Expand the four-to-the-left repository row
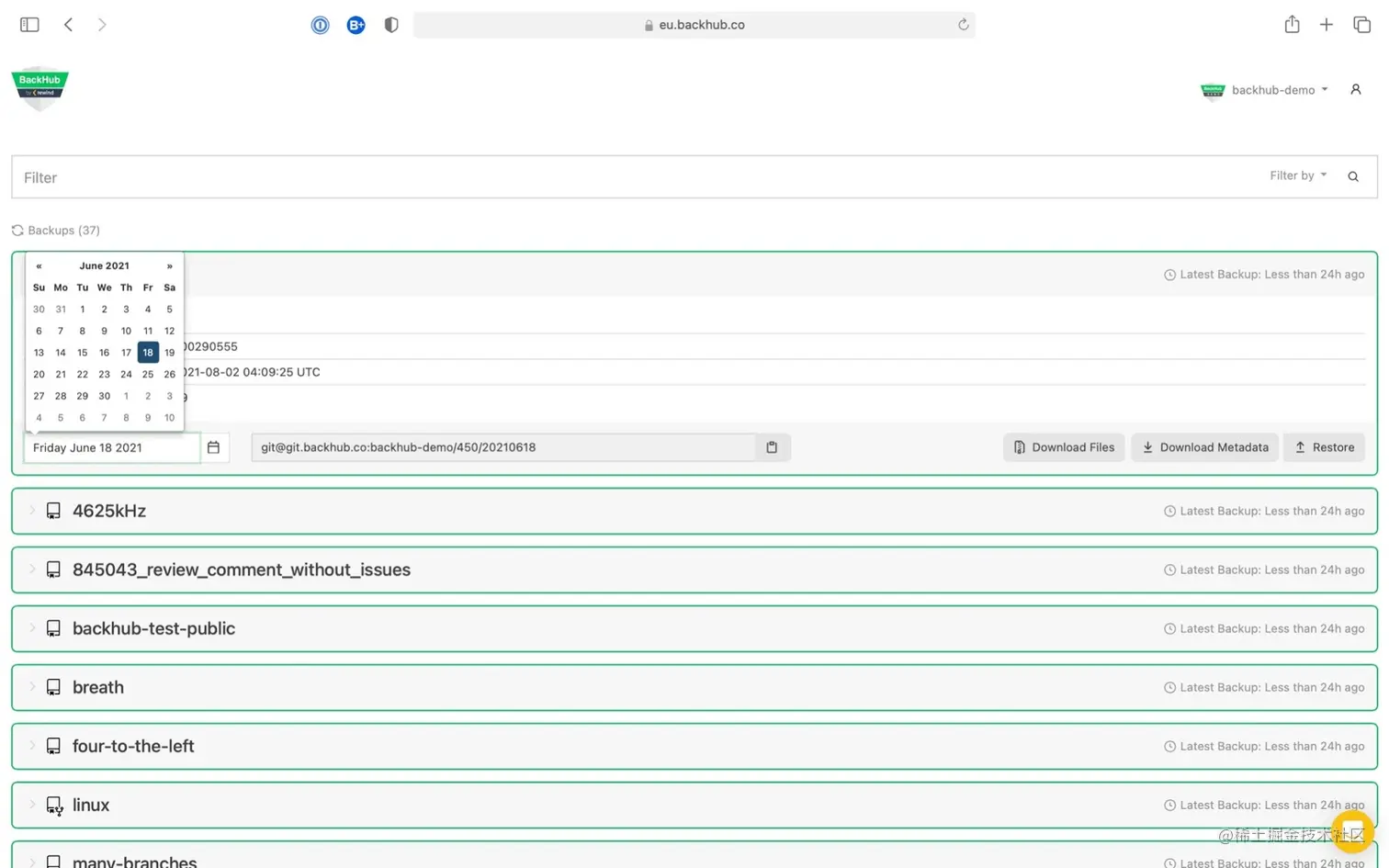The image size is (1389, 868). 32,746
